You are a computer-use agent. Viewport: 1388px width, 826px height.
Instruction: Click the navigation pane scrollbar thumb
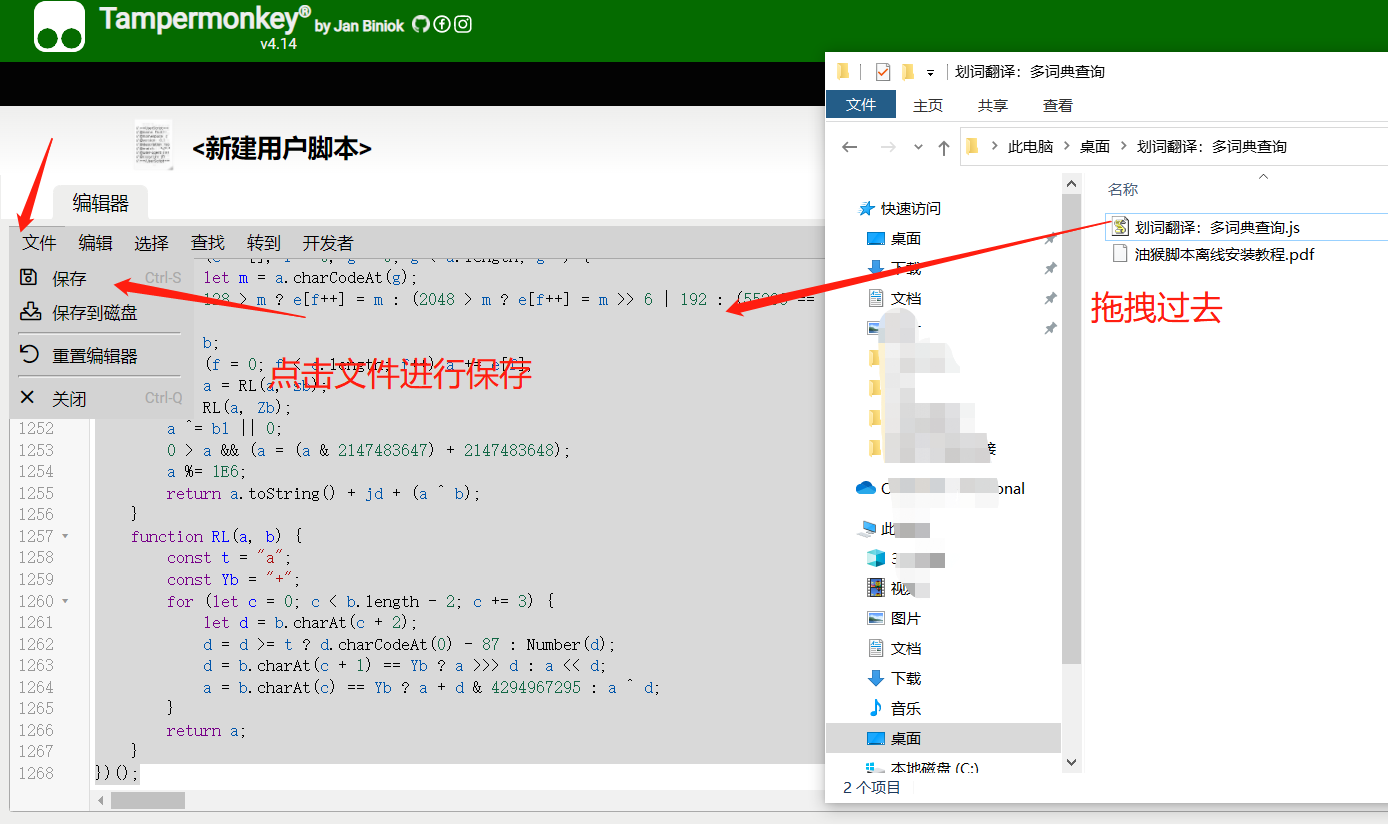tap(1071, 429)
